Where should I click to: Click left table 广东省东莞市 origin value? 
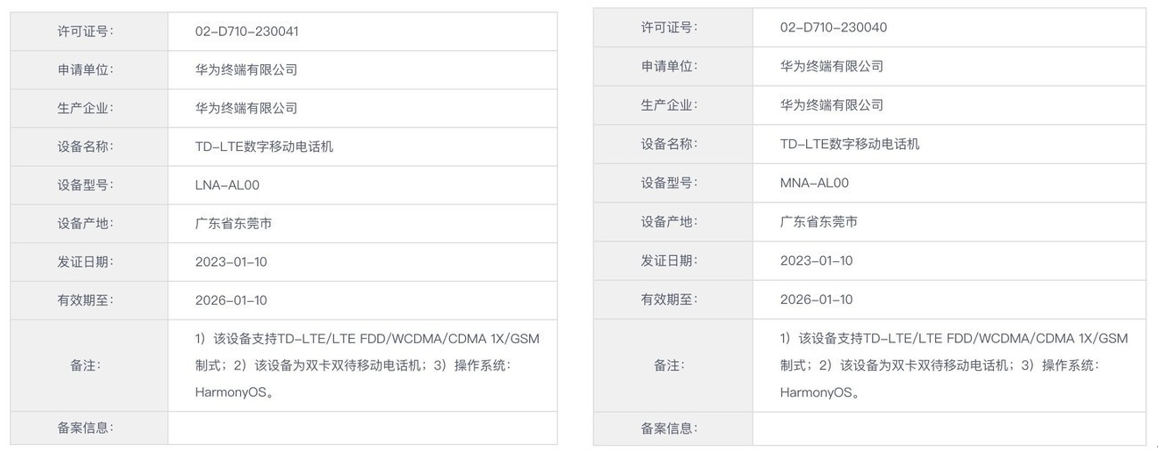pyautogui.click(x=233, y=223)
